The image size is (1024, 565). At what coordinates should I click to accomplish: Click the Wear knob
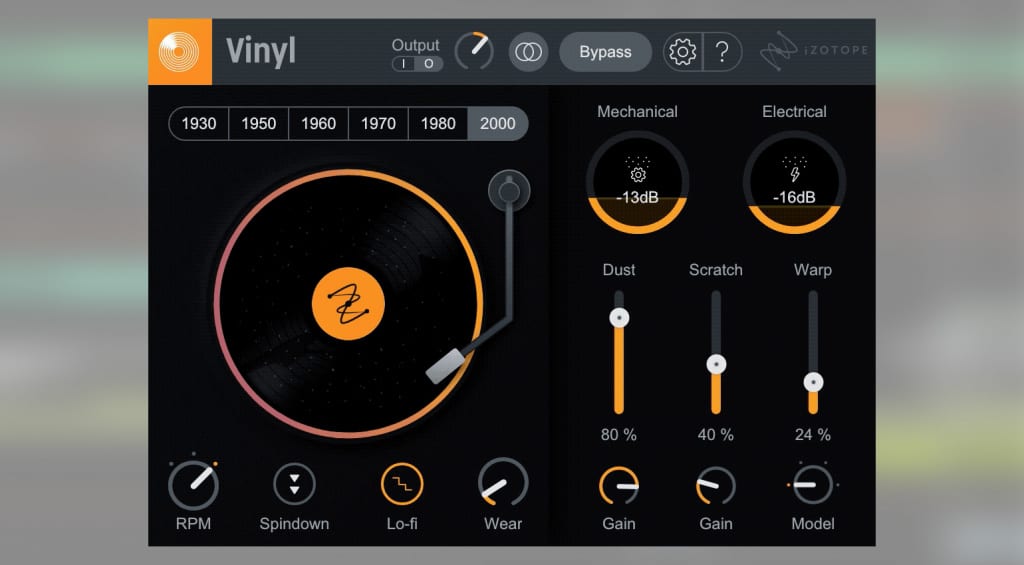coord(503,483)
